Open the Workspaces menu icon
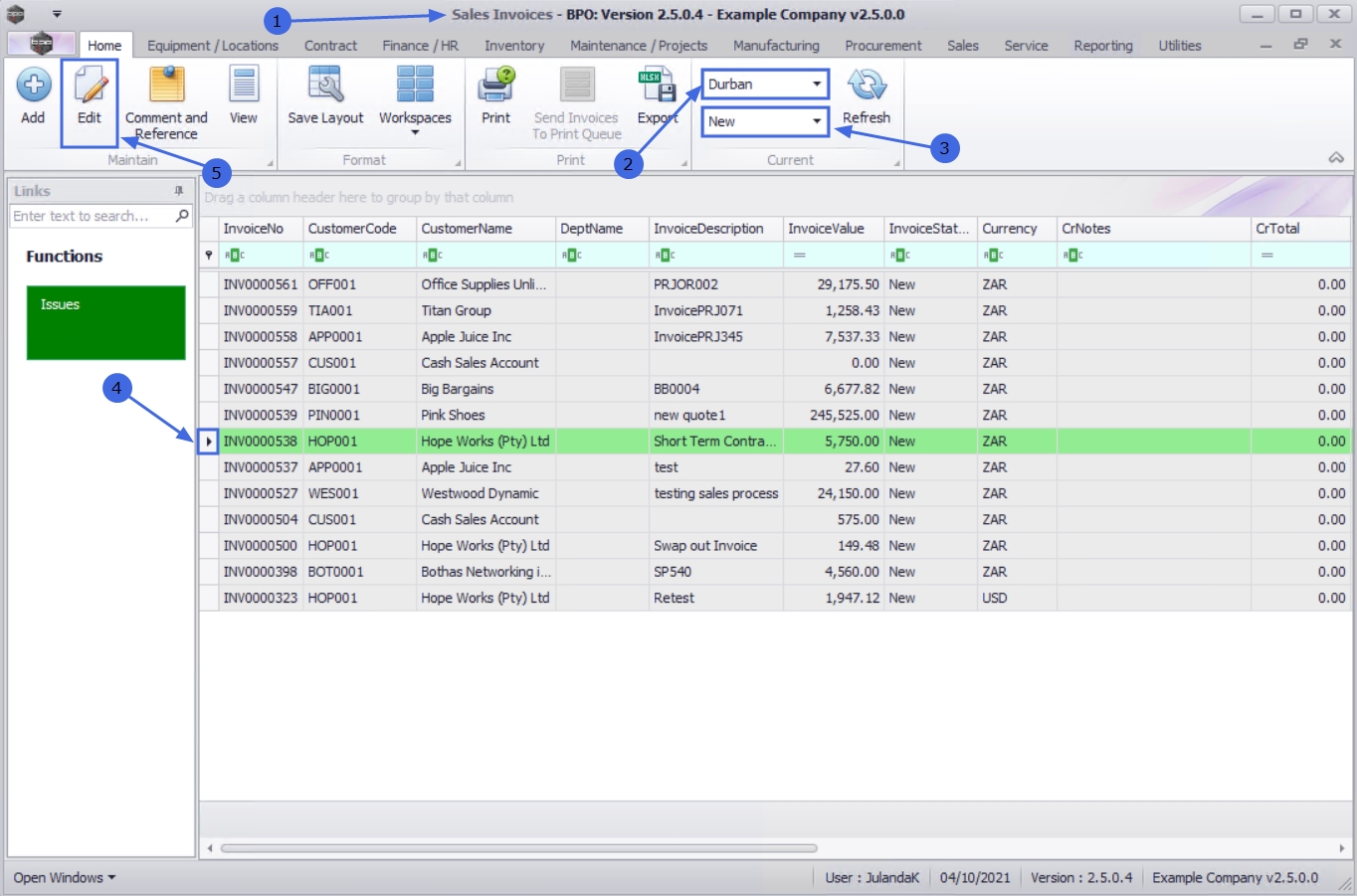This screenshot has width=1357, height=896. click(415, 86)
